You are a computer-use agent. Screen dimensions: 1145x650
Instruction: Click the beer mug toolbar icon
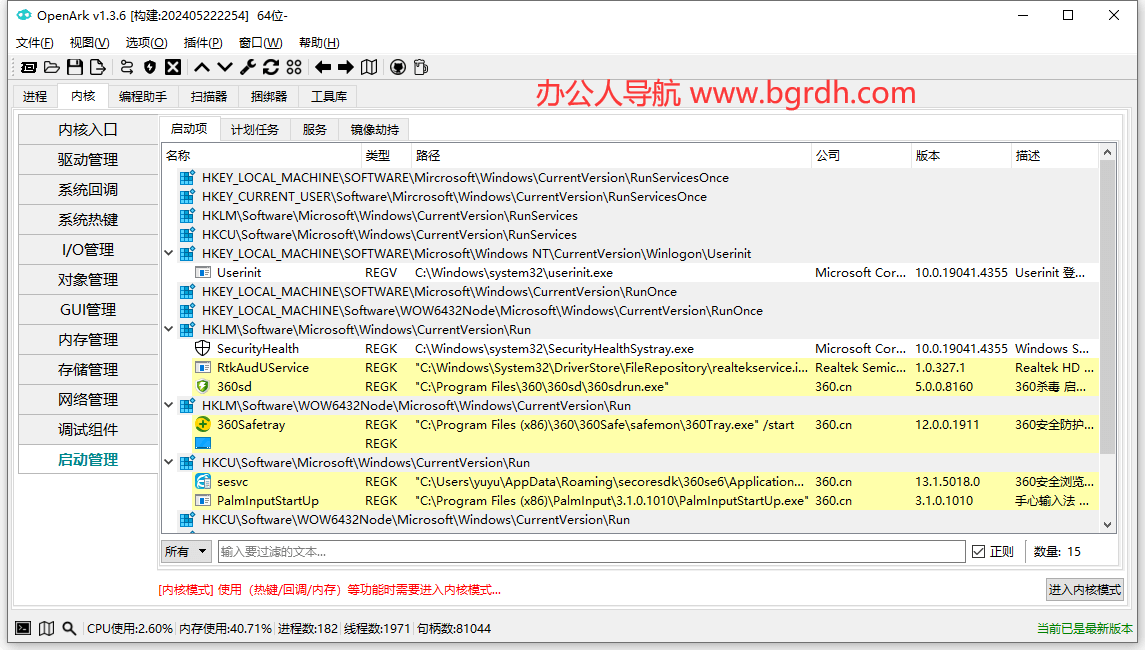421,68
